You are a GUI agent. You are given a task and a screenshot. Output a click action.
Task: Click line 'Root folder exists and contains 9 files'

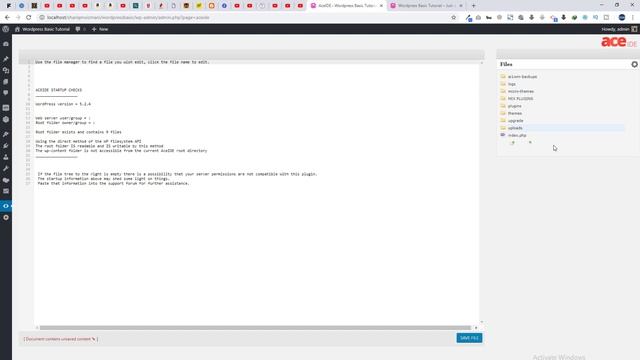[78, 132]
